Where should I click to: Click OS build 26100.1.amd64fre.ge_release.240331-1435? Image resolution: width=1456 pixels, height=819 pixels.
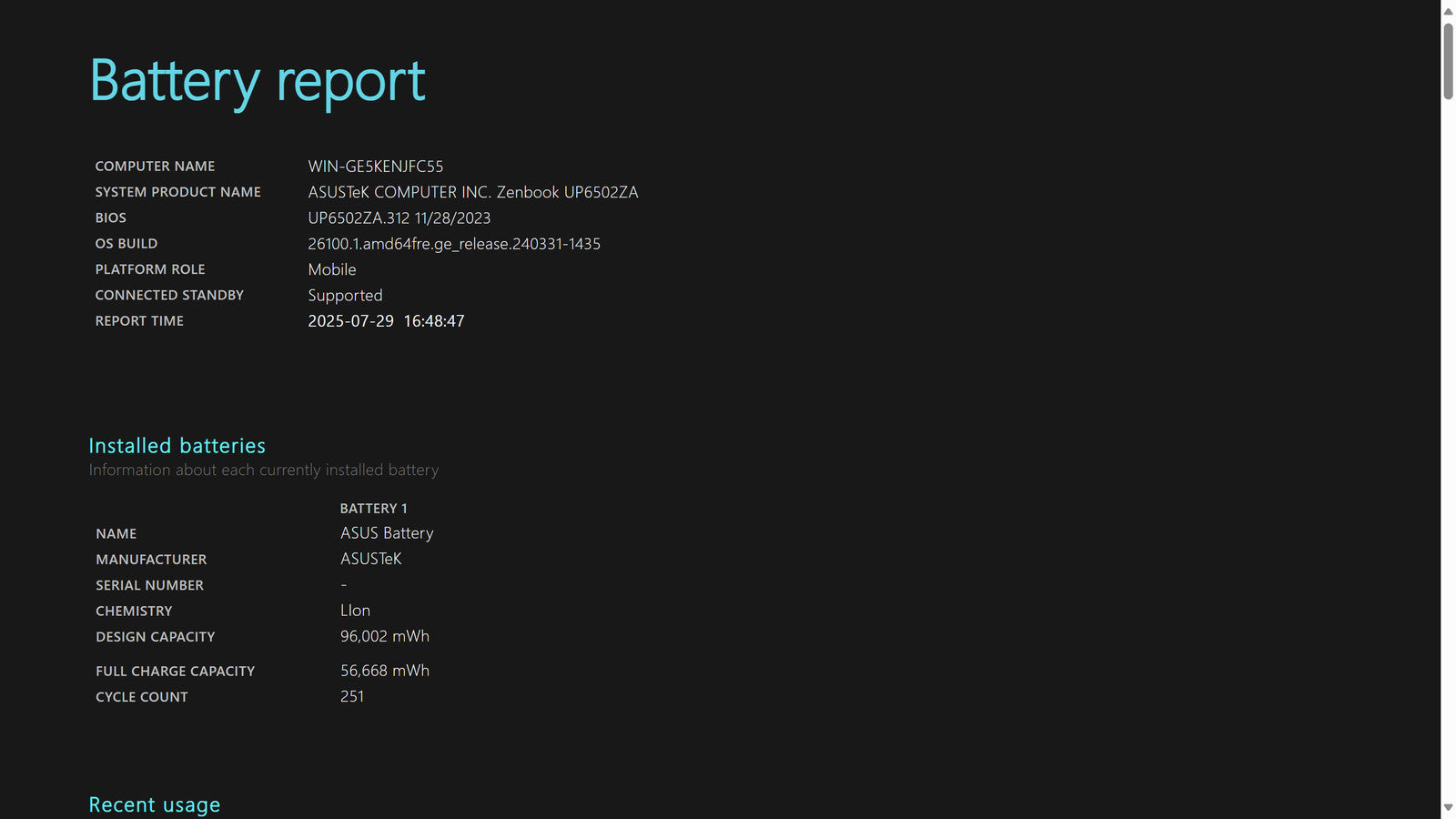coord(454,244)
